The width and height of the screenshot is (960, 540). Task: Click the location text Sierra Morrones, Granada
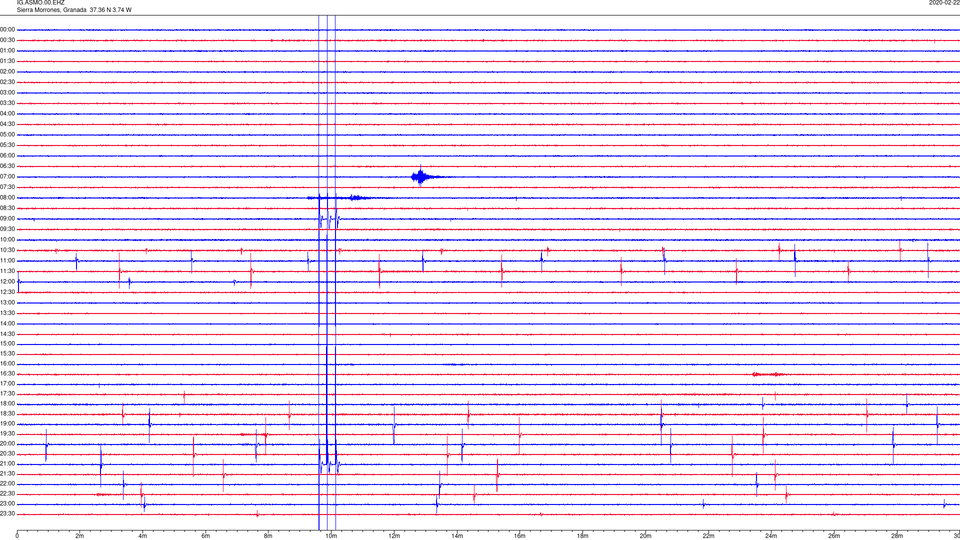pos(51,10)
